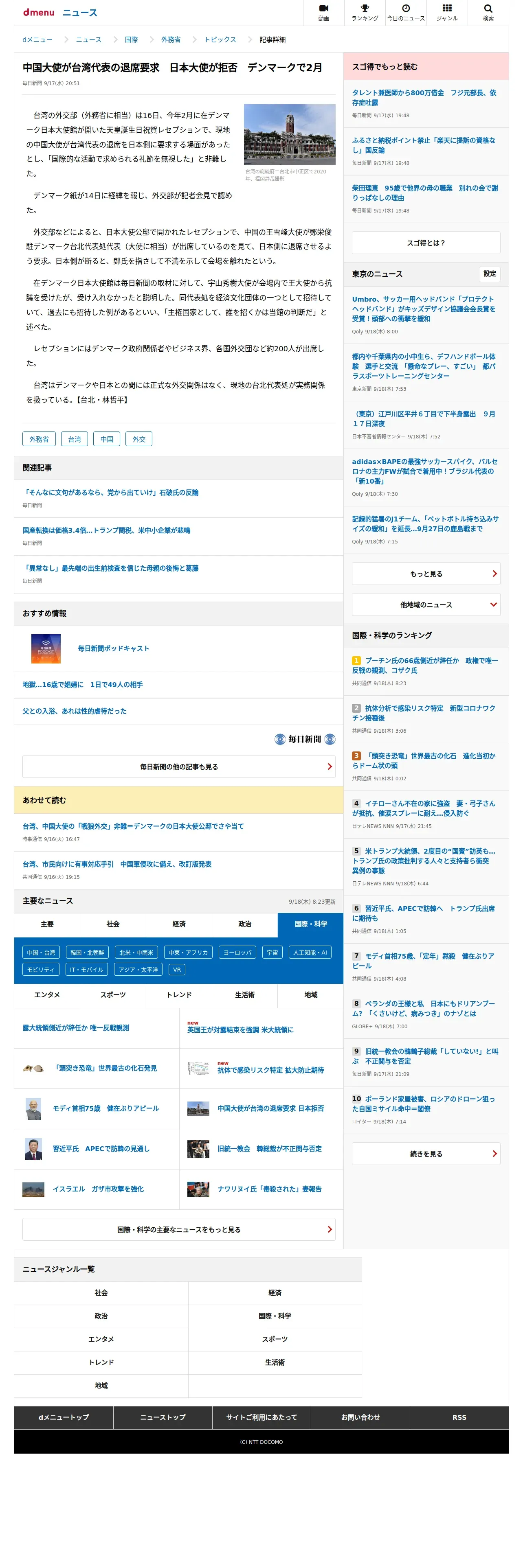Viewport: 523px width, 1568px height.
Task: Click the 外交 article tag
Action: point(139,439)
